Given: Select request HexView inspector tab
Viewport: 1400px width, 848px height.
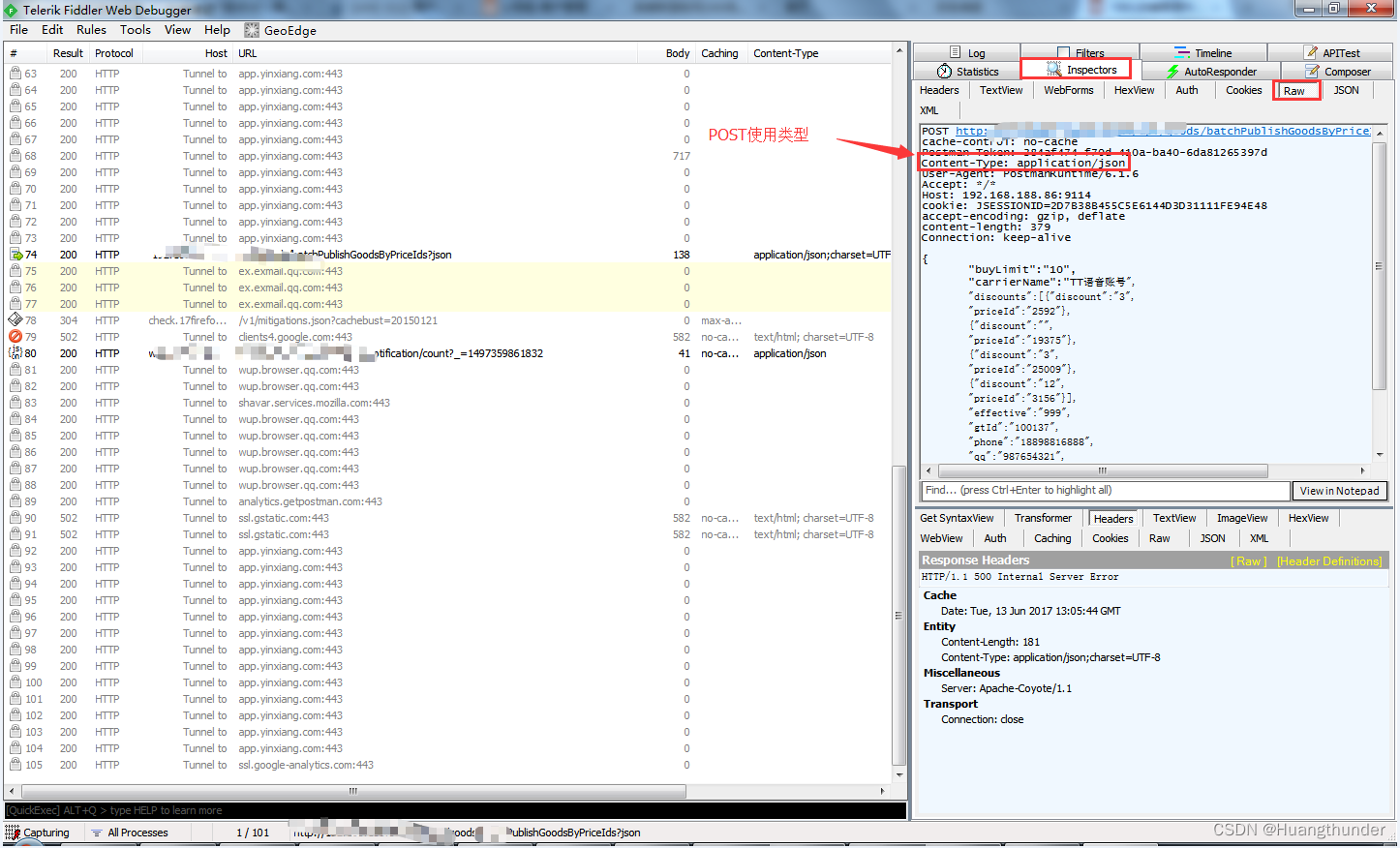Looking at the screenshot, I should pos(1134,90).
